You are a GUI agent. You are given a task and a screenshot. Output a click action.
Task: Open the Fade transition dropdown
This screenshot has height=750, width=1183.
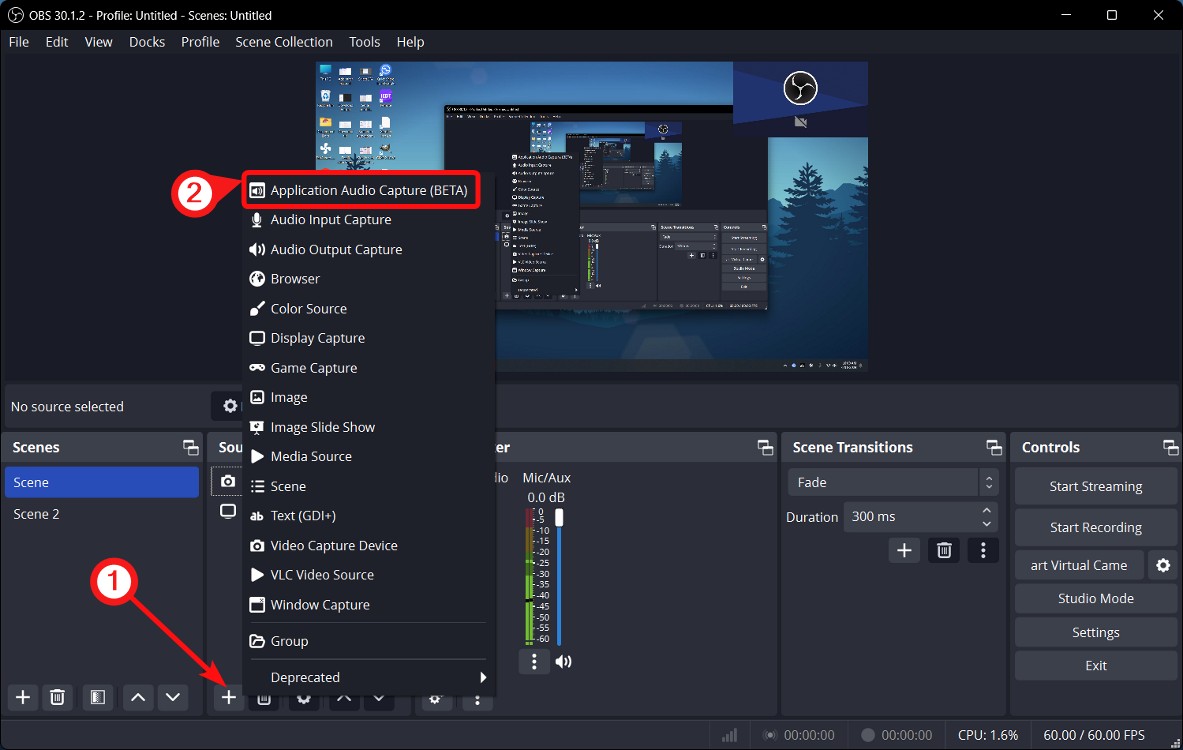click(884, 482)
